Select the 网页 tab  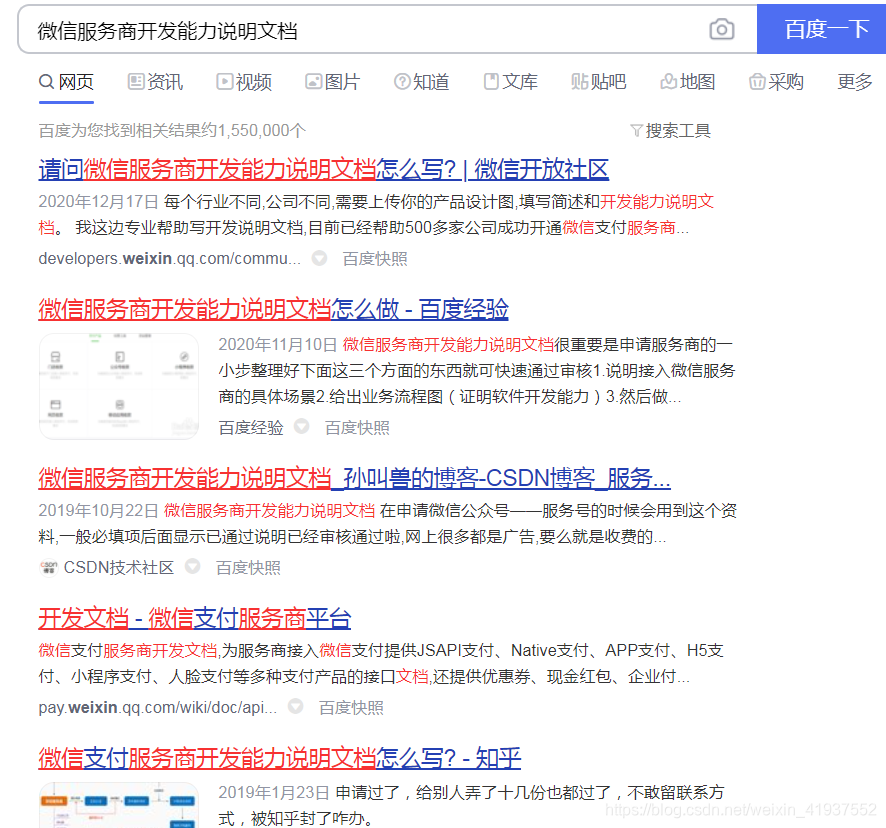[x=66, y=82]
